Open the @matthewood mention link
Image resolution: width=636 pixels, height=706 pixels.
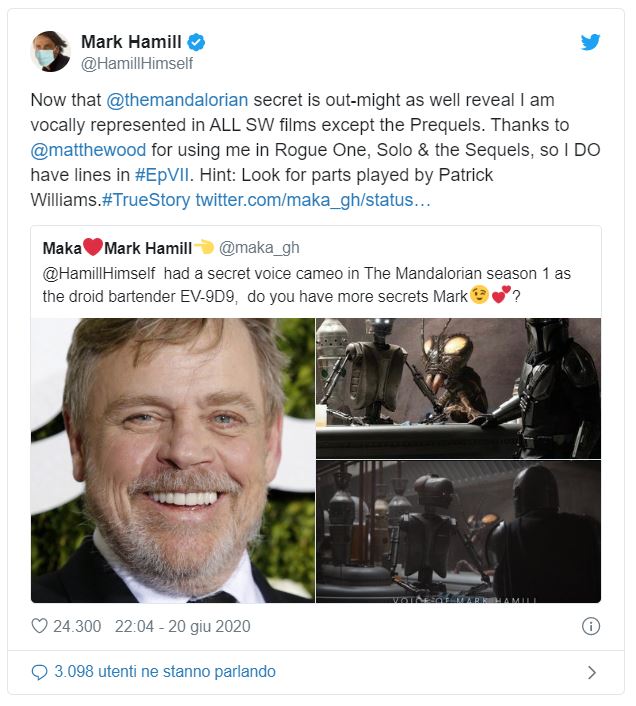[88, 149]
